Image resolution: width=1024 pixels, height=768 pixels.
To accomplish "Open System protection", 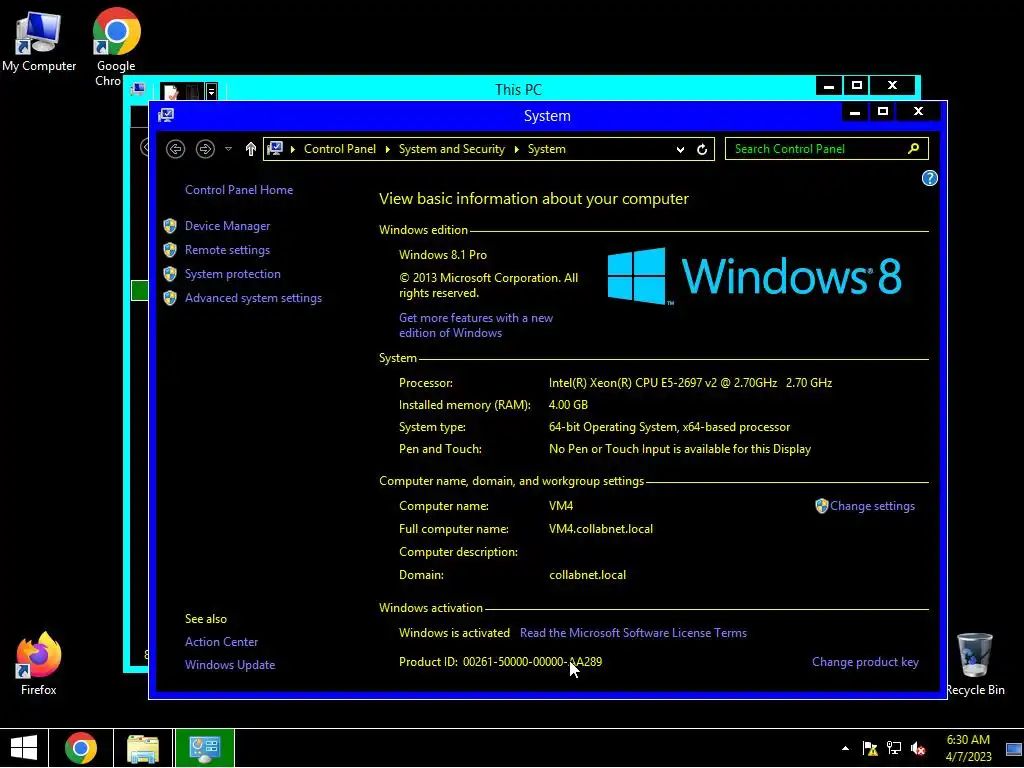I will click(x=232, y=274).
